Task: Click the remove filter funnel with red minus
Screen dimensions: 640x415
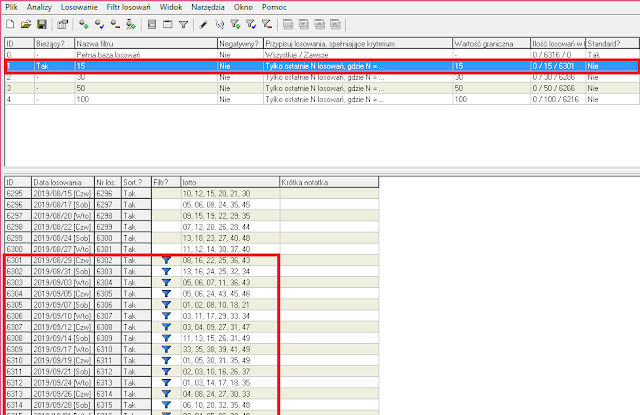Action: (x=267, y=24)
